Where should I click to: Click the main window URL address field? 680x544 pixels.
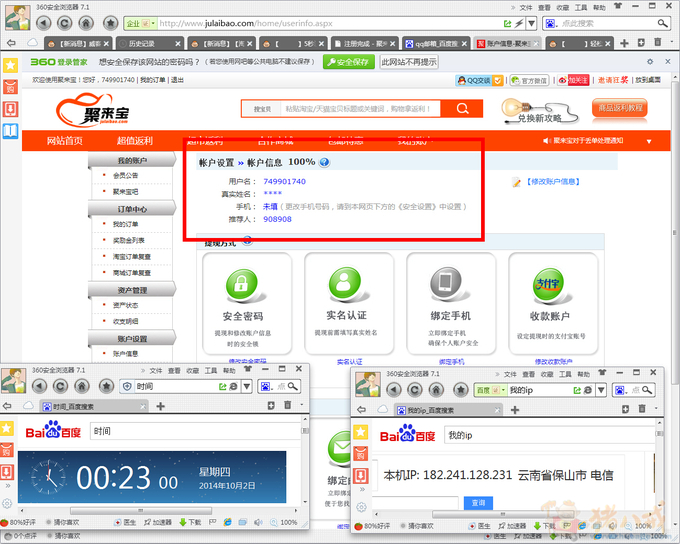(x=330, y=23)
